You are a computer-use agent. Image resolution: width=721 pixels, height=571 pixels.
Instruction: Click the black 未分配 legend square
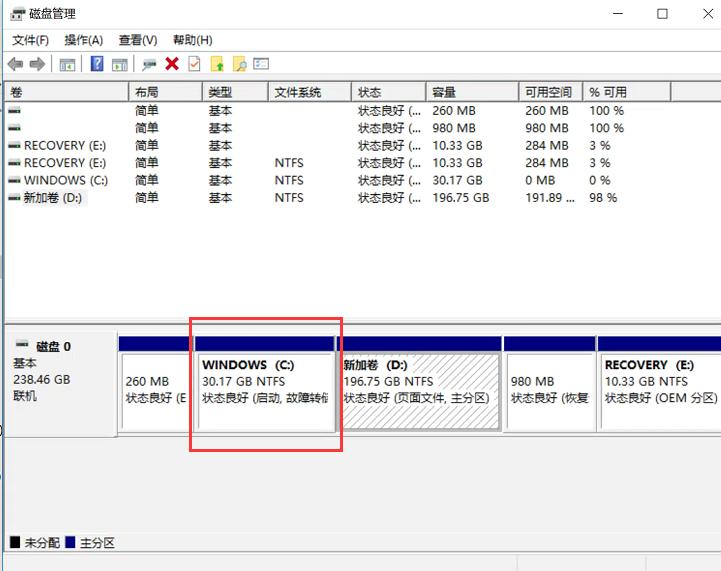[x=15, y=542]
